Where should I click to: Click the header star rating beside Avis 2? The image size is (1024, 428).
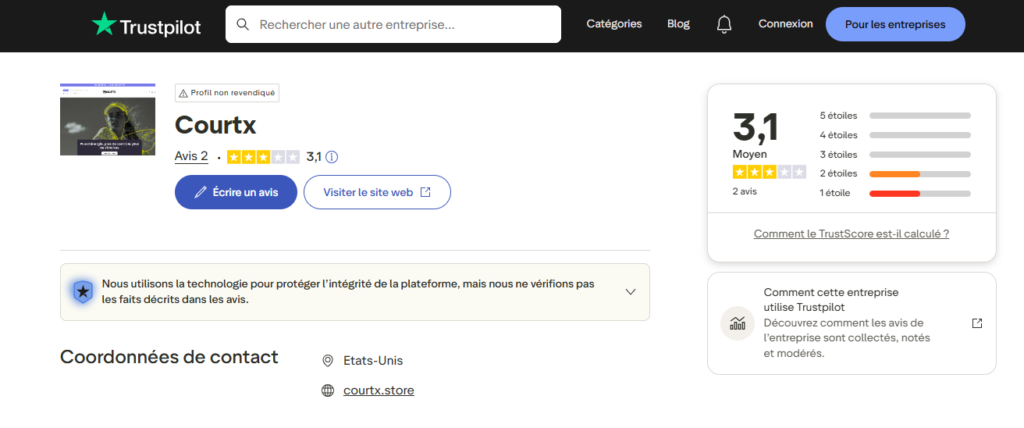pos(263,157)
